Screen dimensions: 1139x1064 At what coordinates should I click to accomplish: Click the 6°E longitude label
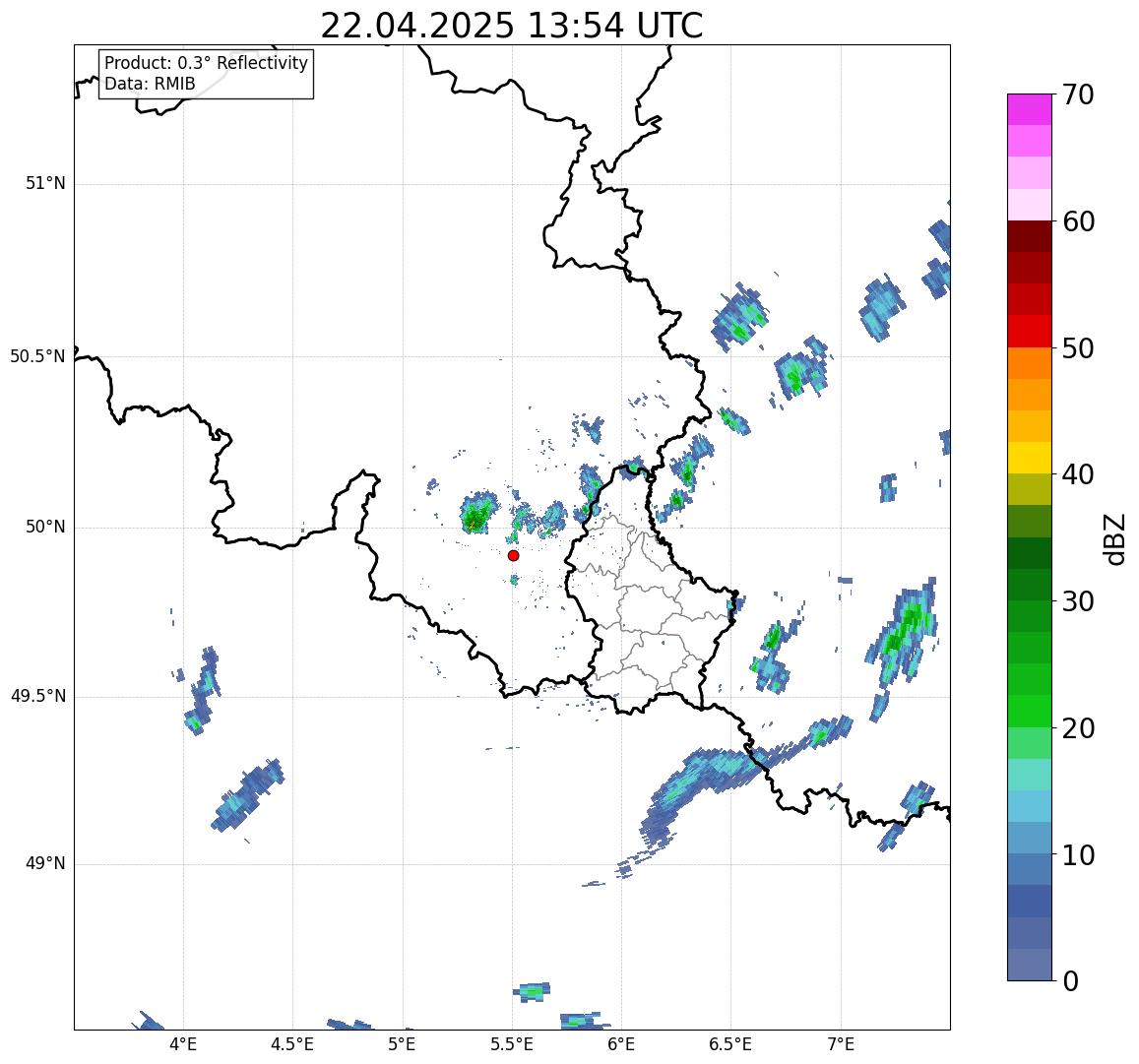tap(622, 1044)
